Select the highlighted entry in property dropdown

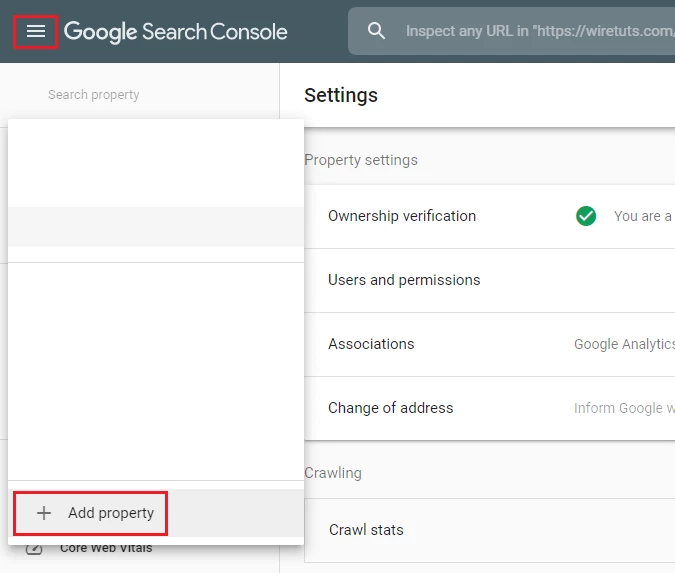coord(155,226)
